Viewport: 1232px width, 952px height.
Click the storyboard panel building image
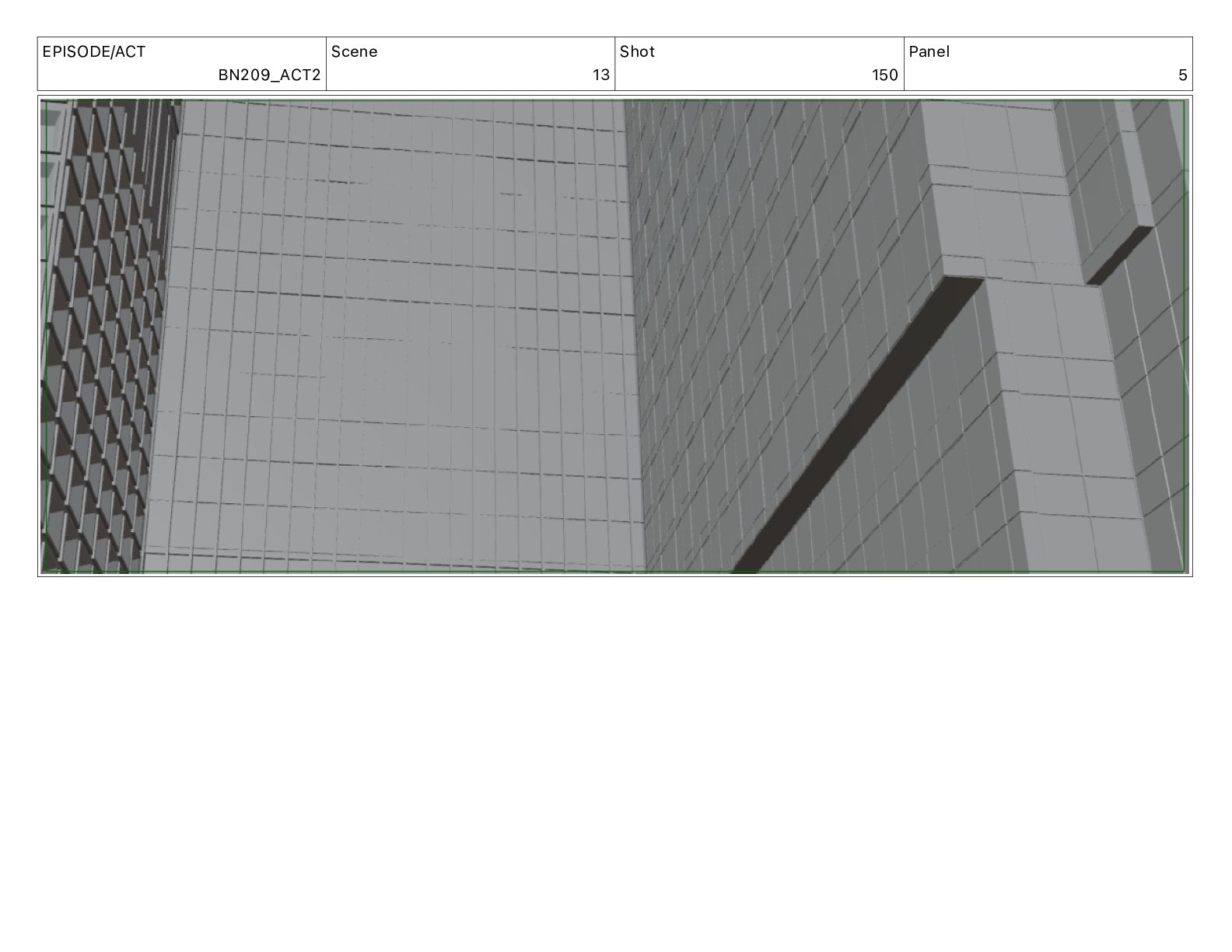[614, 336]
